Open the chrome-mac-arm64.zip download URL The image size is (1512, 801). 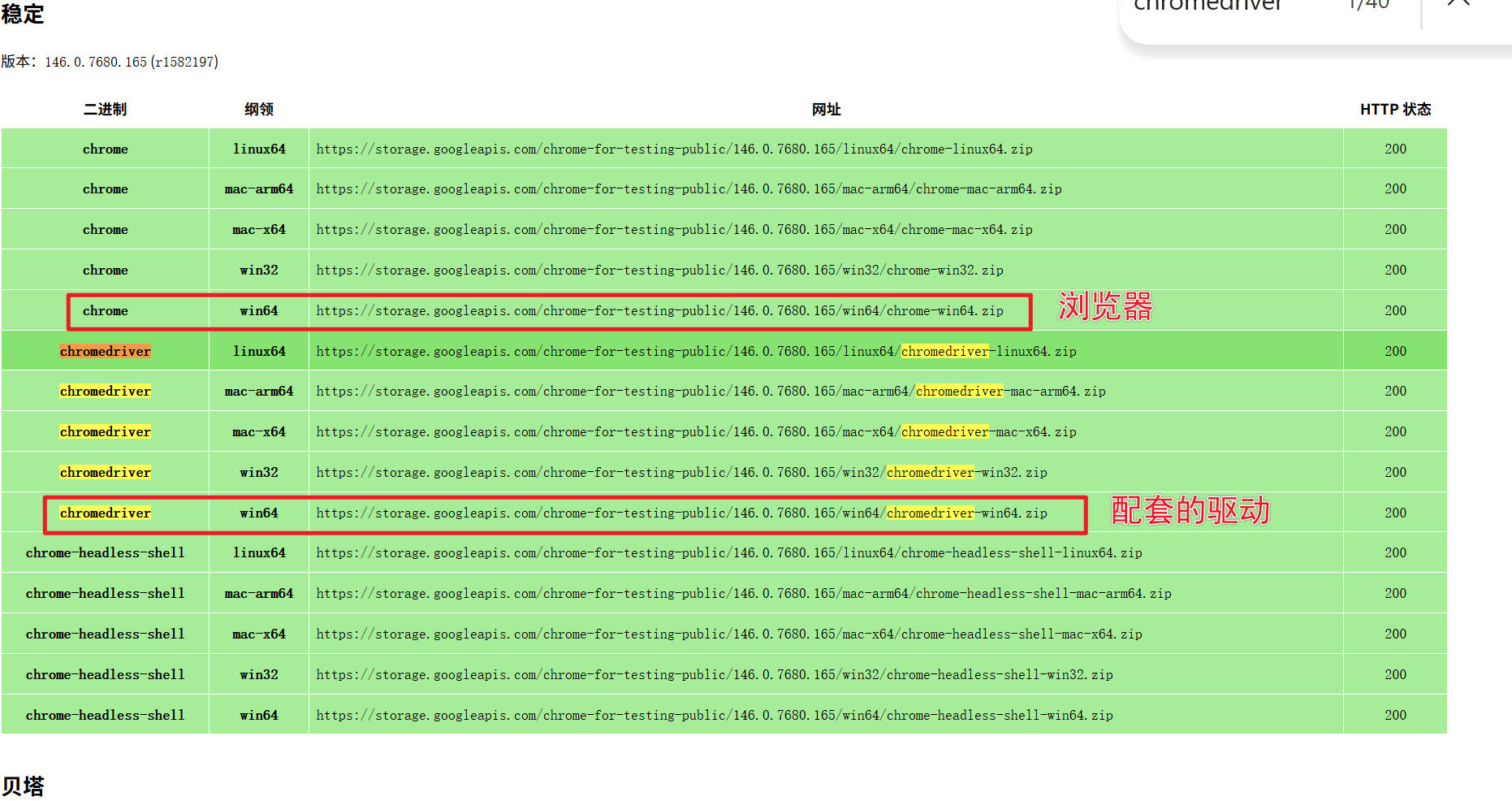(689, 189)
